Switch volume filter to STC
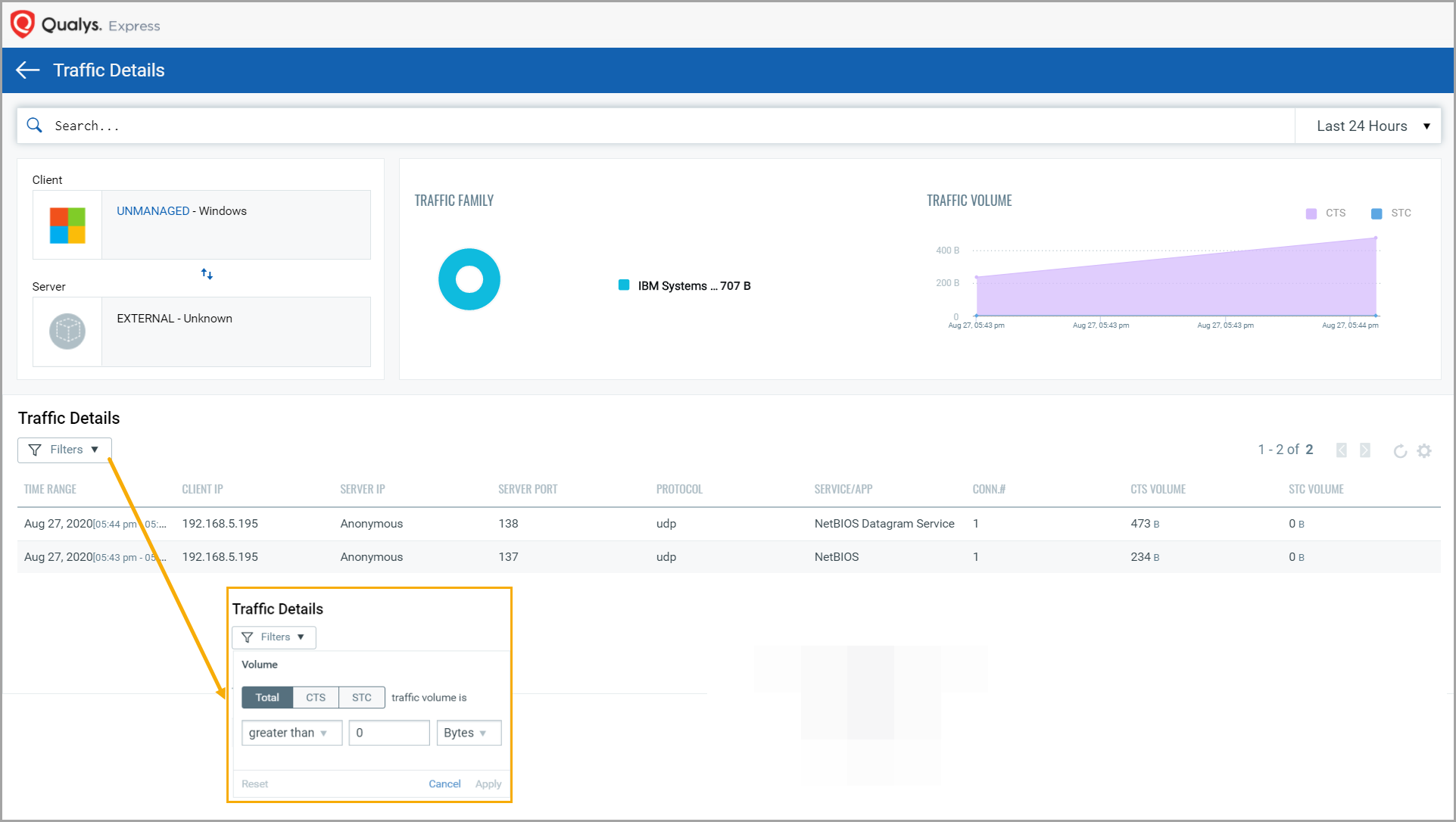 click(x=362, y=697)
